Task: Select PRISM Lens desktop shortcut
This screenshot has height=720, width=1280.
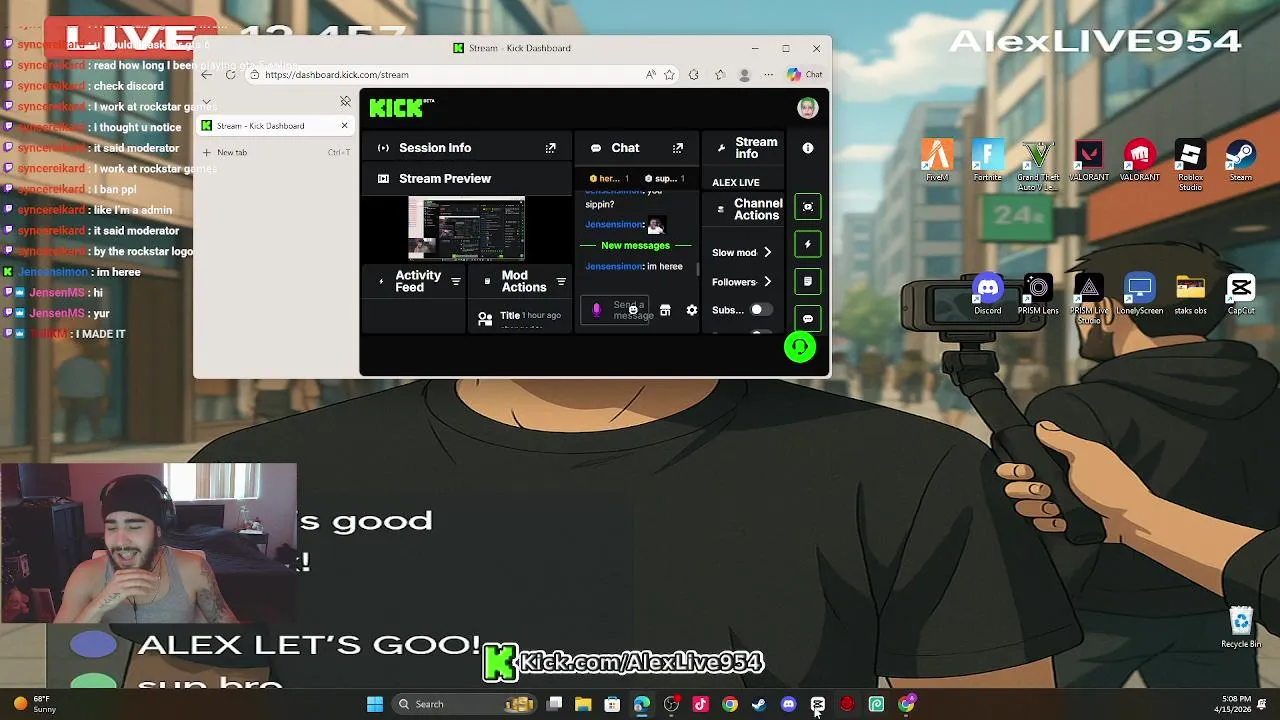Action: pyautogui.click(x=1038, y=295)
